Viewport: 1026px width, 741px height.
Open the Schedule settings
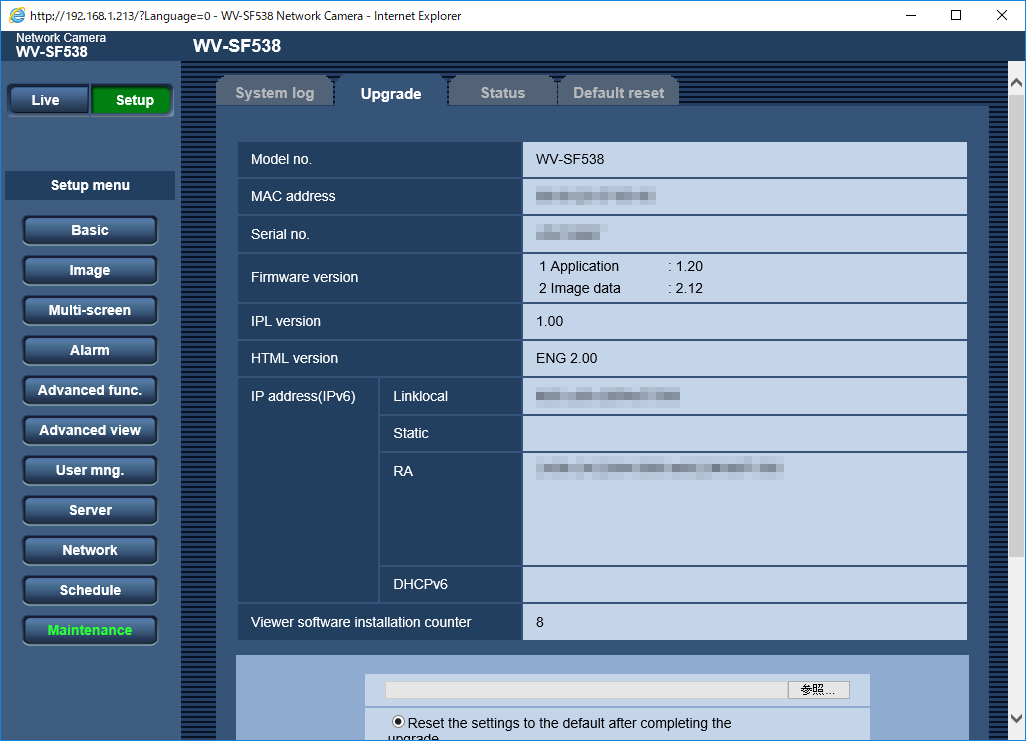tap(90, 590)
